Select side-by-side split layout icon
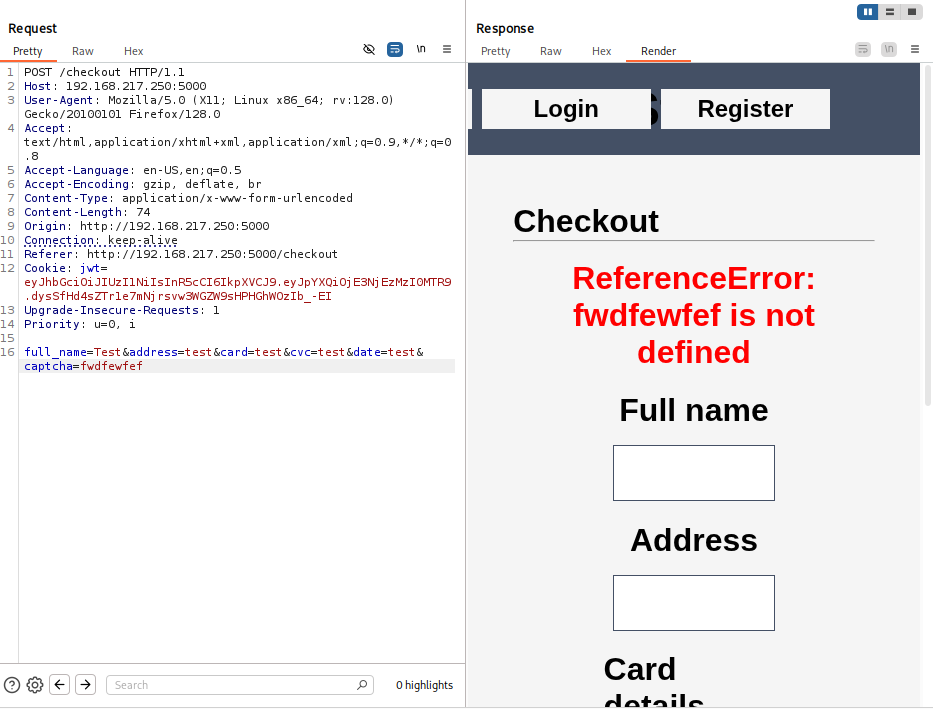 coord(867,12)
